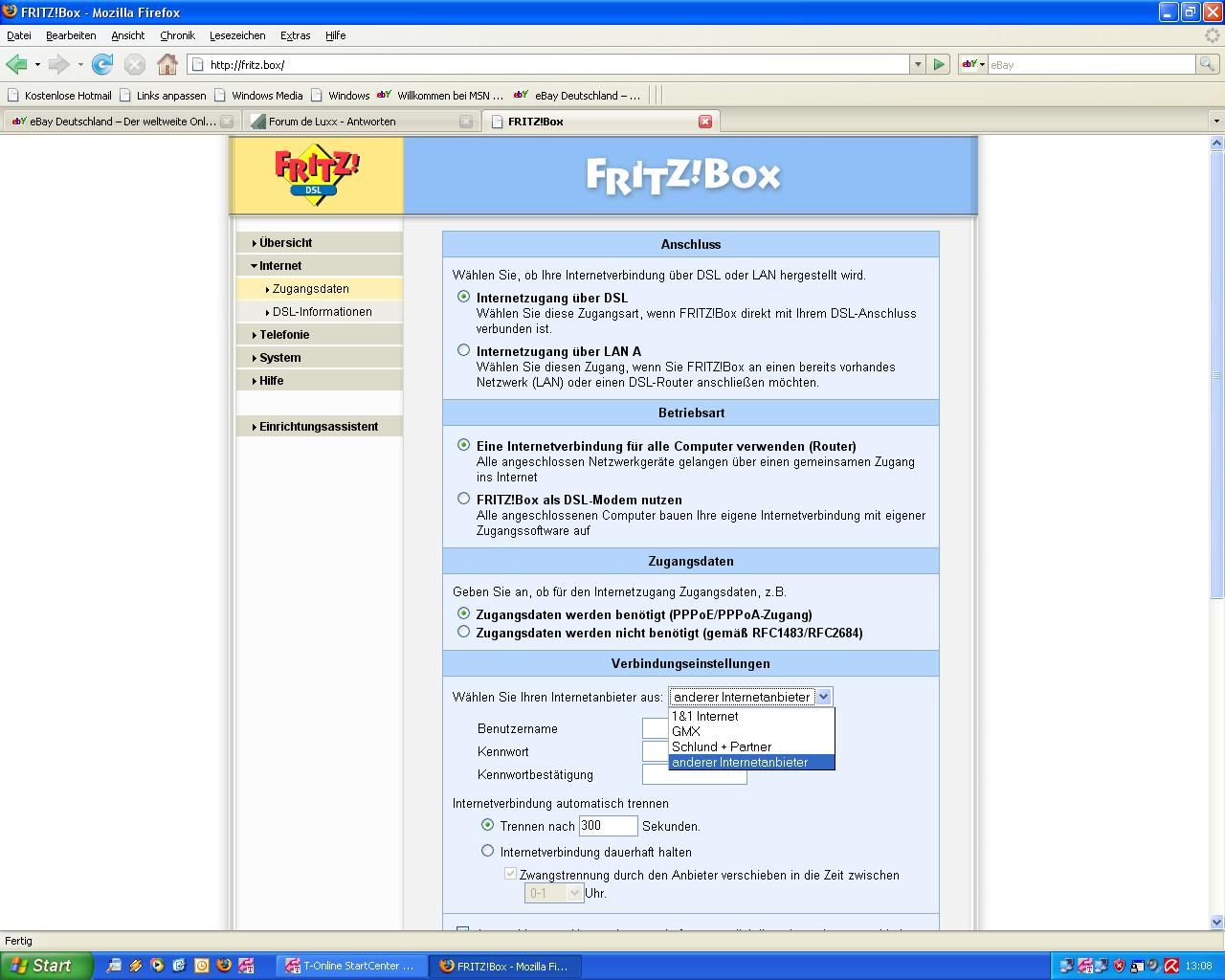Open T-Online icon in quick launch bar
Screen dimensions: 1225x980
point(245,966)
